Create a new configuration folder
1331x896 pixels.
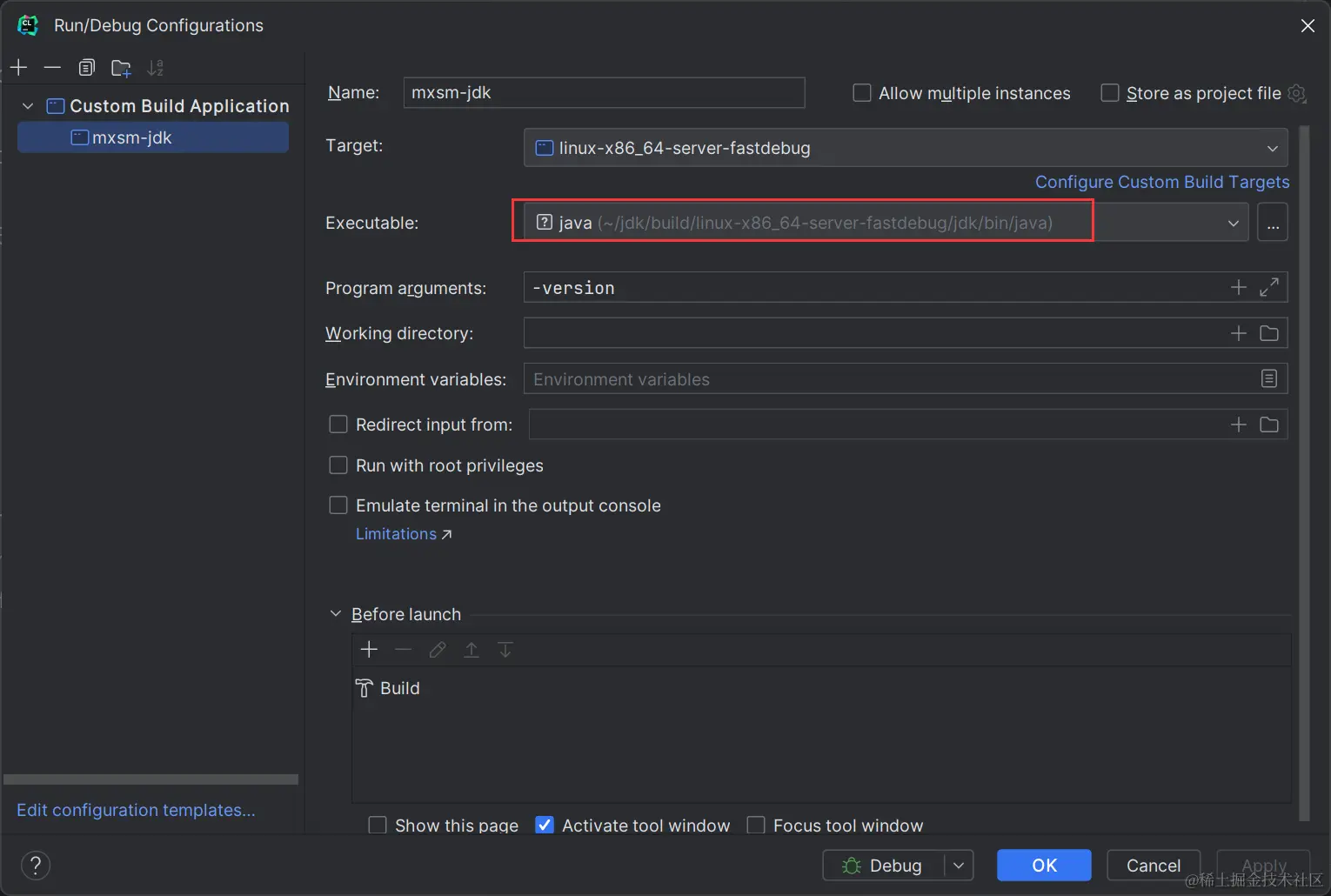click(121, 68)
